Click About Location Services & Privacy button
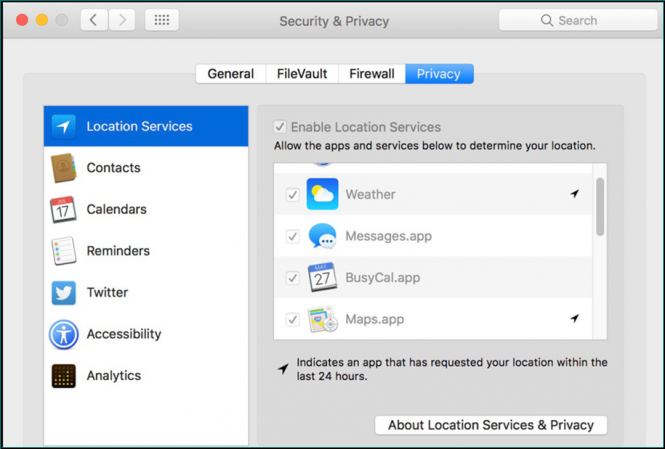Image resolution: width=665 pixels, height=449 pixels. click(491, 425)
